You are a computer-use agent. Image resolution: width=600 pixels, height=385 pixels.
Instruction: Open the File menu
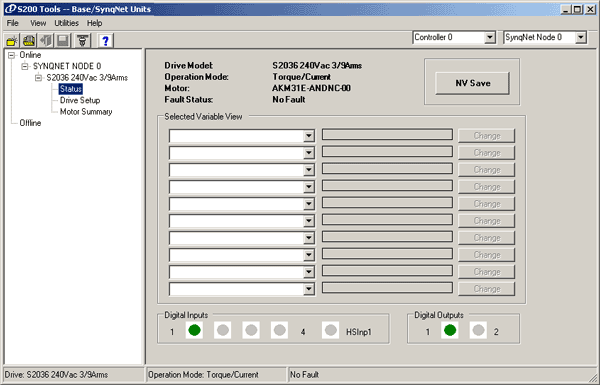(13, 23)
